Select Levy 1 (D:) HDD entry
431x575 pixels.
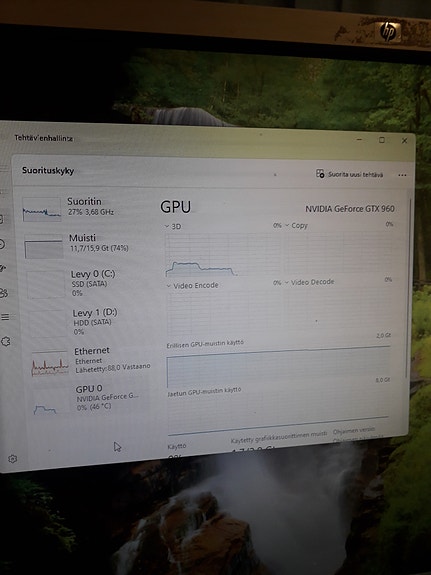point(91,322)
